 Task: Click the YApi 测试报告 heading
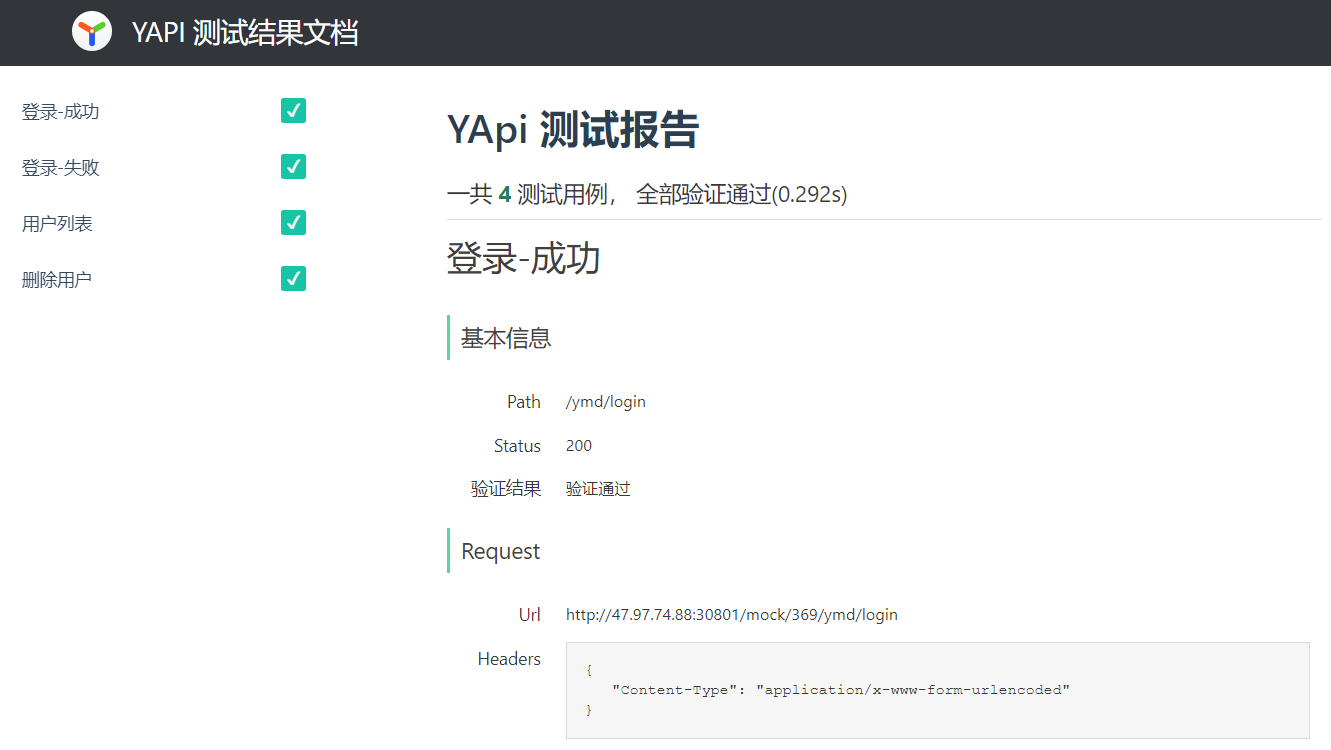573,131
